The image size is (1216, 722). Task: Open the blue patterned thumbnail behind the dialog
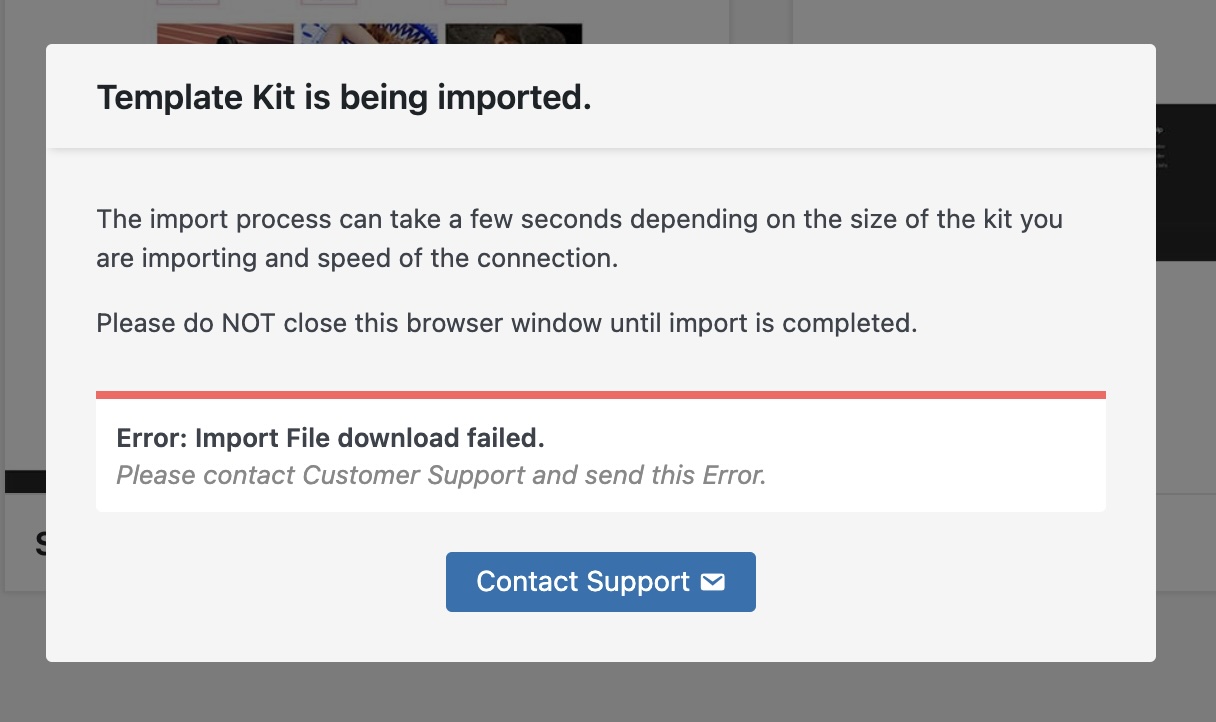point(369,34)
